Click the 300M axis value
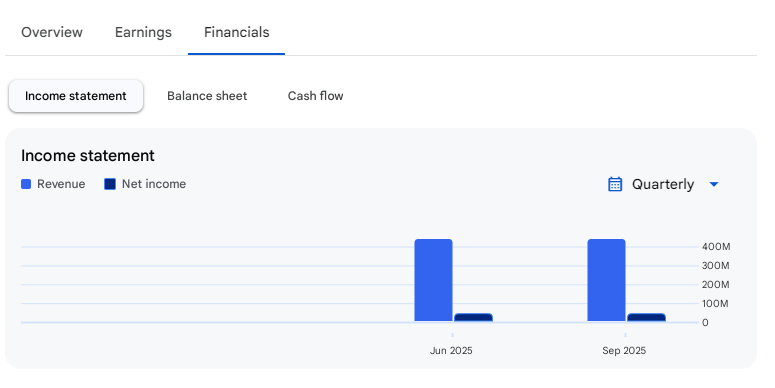The height and width of the screenshot is (388, 775). pyautogui.click(x=716, y=265)
